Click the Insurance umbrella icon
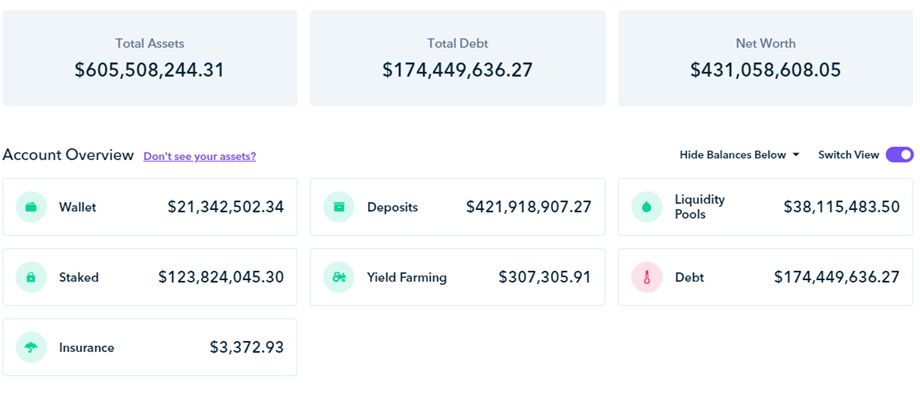 click(31, 347)
